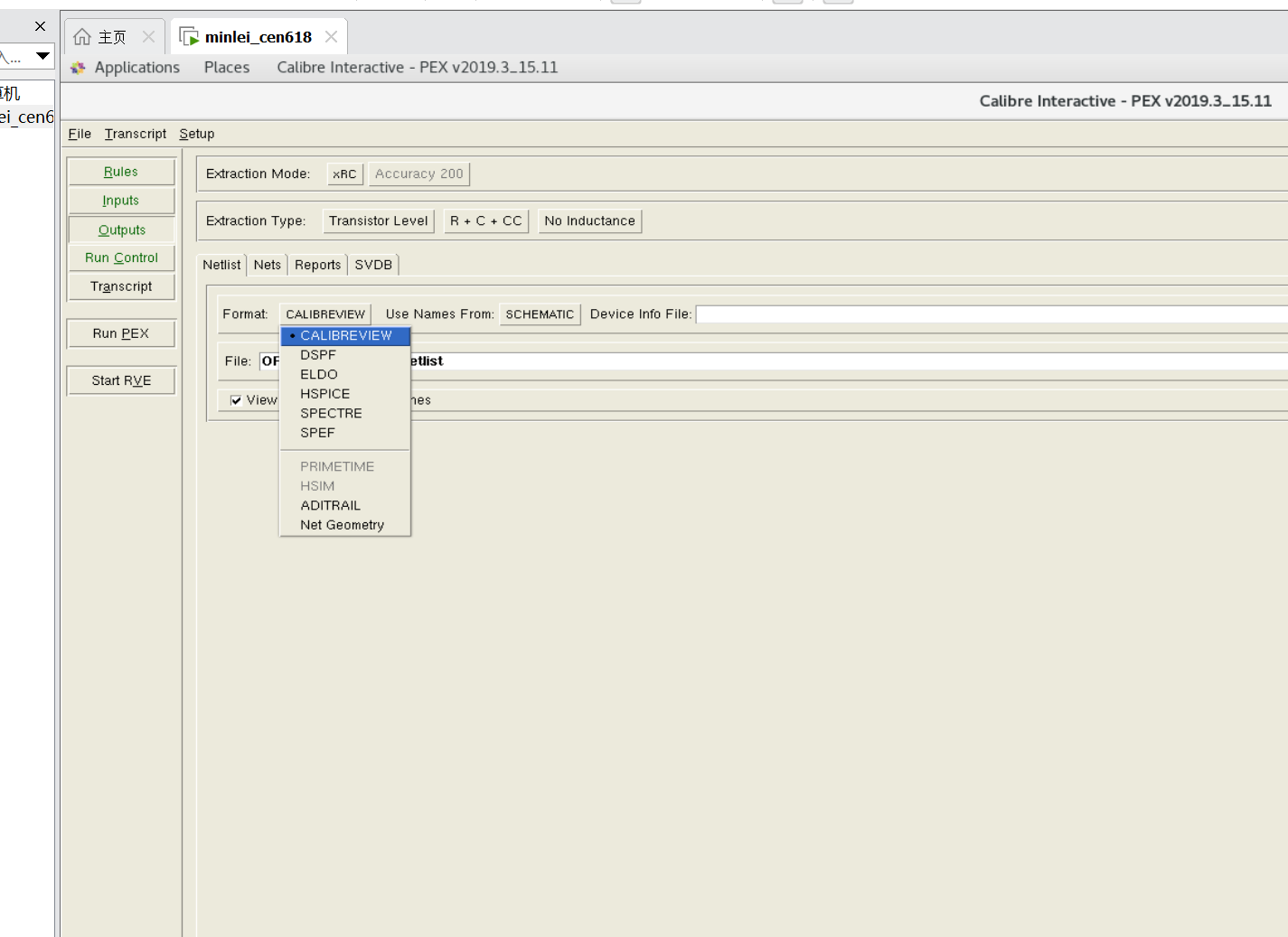
Task: Expand the sidebar dropdown arrow
Action: pyautogui.click(x=42, y=56)
